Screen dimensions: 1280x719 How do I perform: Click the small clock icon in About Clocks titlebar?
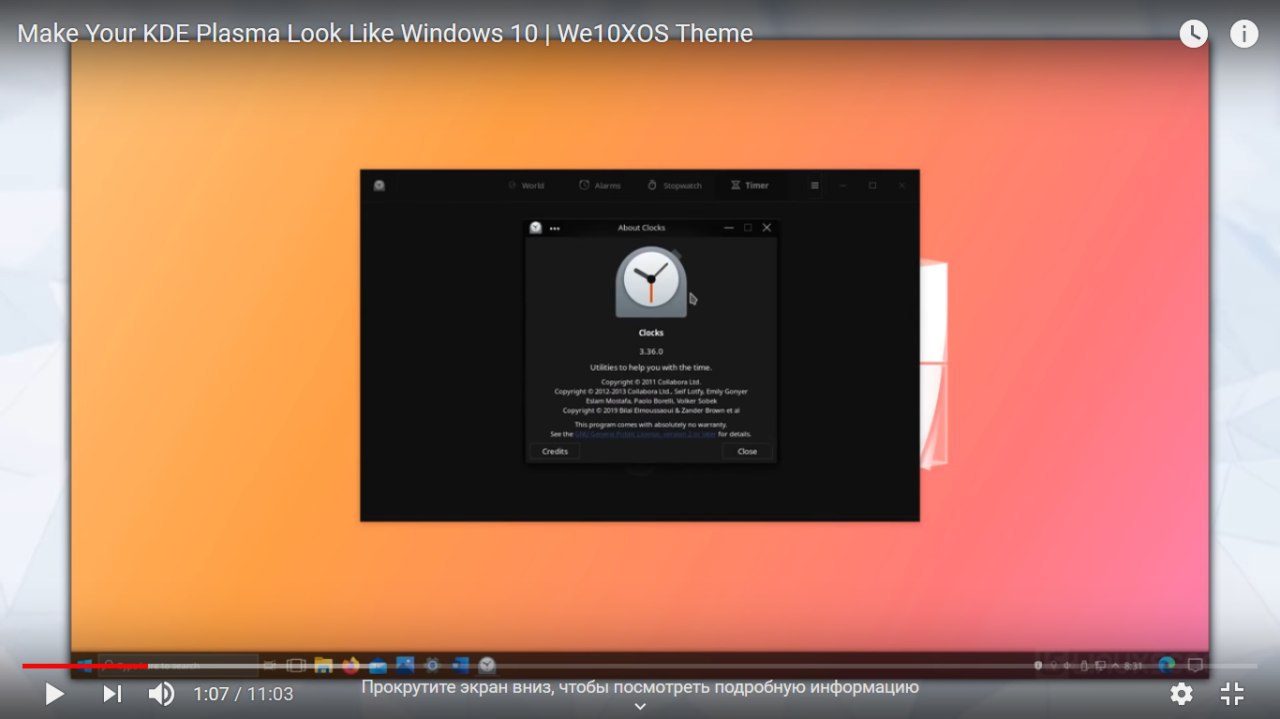536,227
